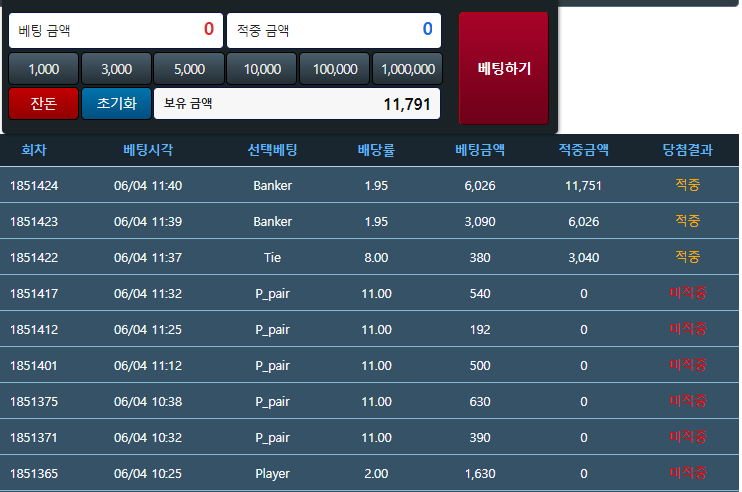Image resolution: width=742 pixels, height=492 pixels.
Task: Click Banker in round 1851423 row
Action: (273, 221)
